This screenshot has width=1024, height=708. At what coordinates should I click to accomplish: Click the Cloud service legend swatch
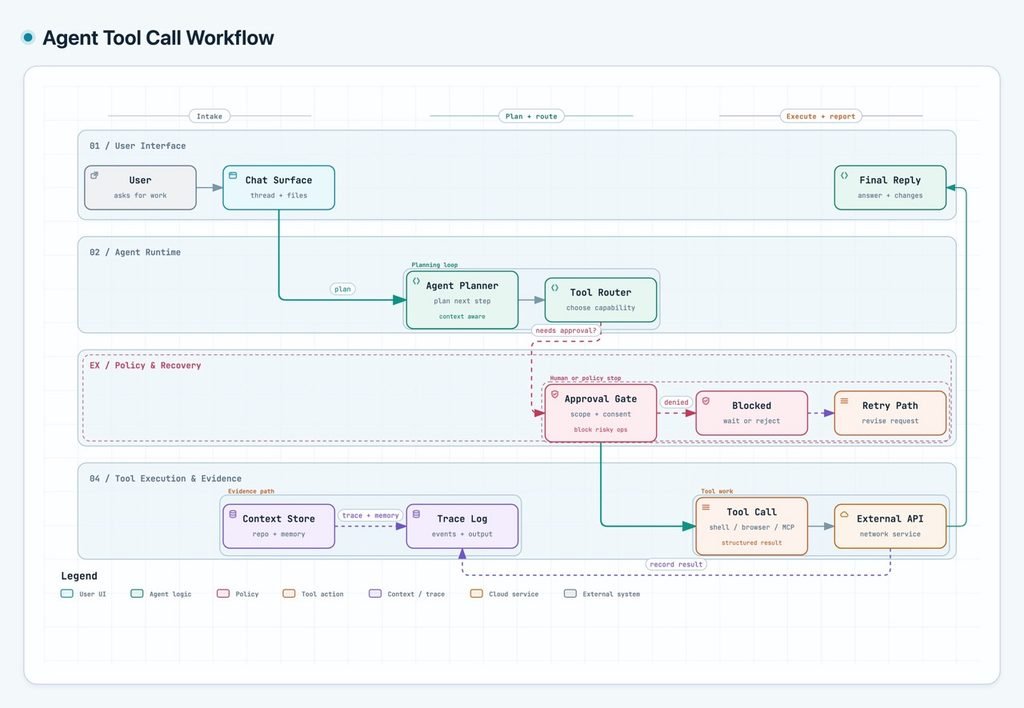[x=477, y=594]
